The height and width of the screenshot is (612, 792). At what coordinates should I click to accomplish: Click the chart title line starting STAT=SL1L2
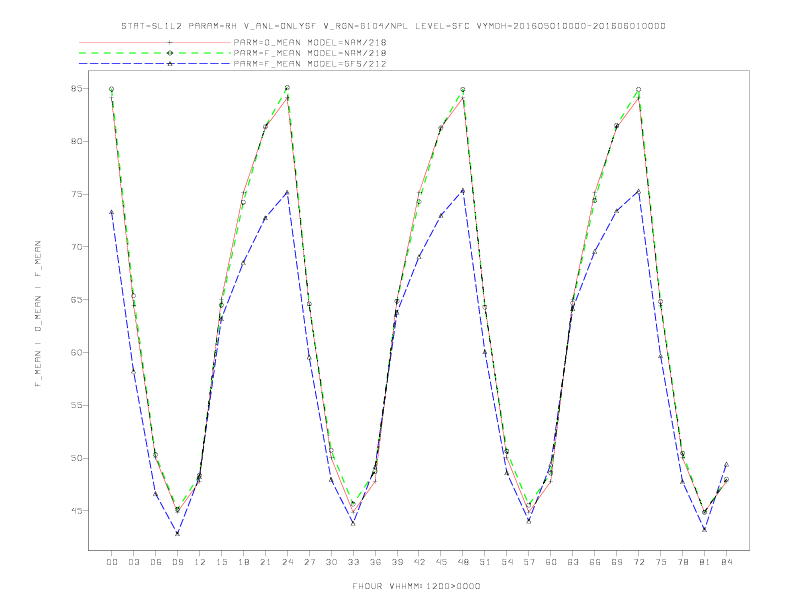393,26
